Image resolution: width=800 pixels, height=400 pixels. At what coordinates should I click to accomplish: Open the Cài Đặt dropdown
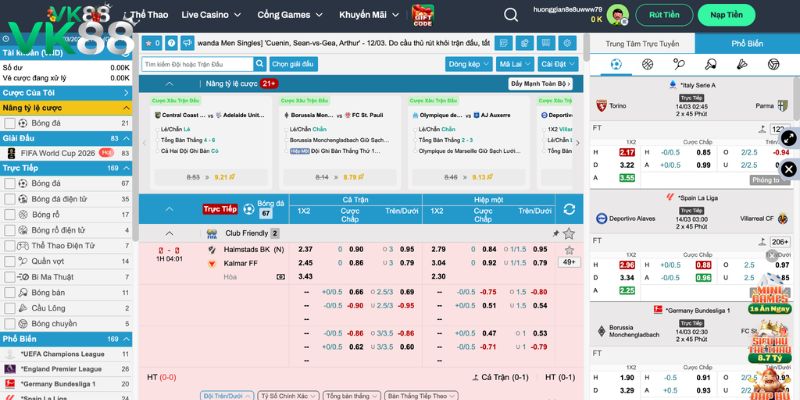tap(558, 64)
